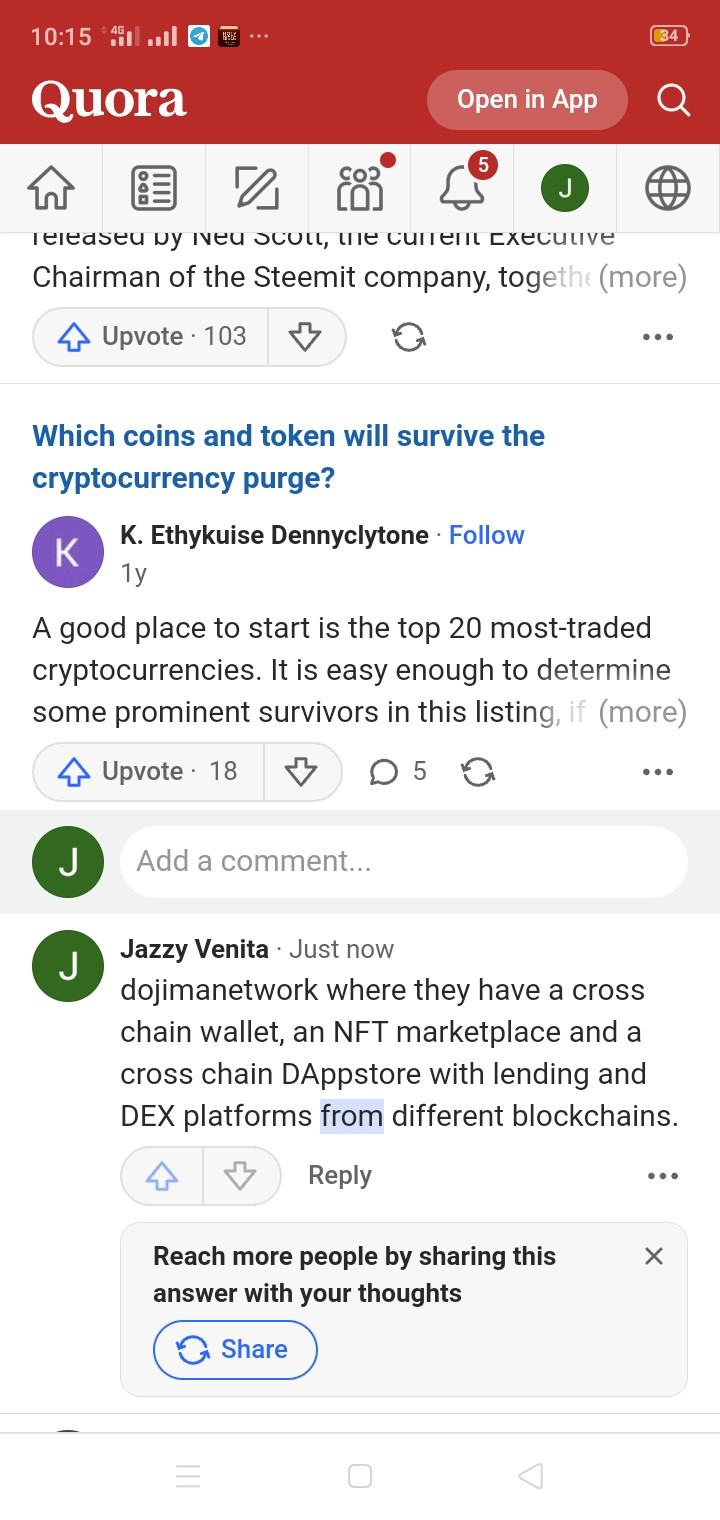This screenshot has width=720, height=1520.
Task: Open the three-dot menu on Jazzy Venita's comment
Action: click(x=663, y=1176)
